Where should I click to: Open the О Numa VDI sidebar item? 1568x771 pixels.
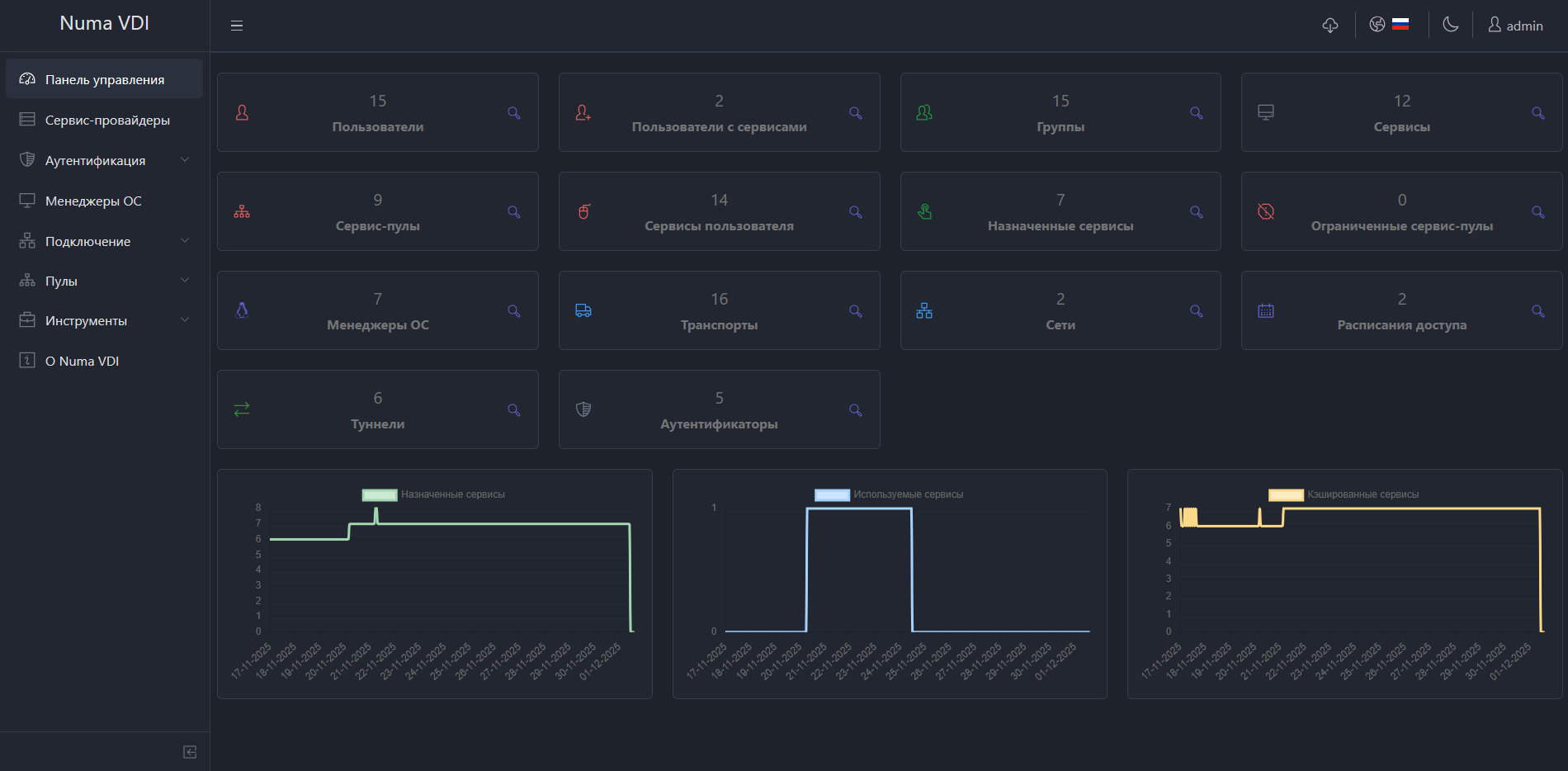82,362
